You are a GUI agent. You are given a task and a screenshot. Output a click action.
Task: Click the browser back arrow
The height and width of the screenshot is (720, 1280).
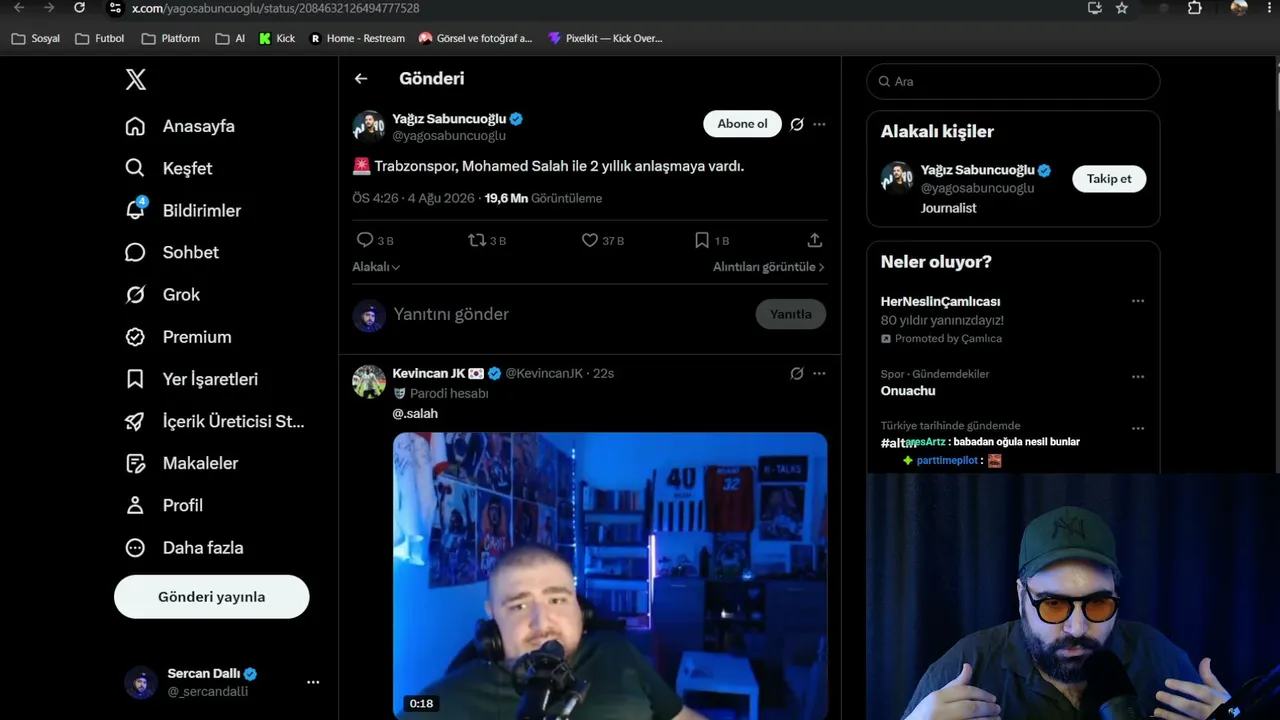tap(19, 8)
